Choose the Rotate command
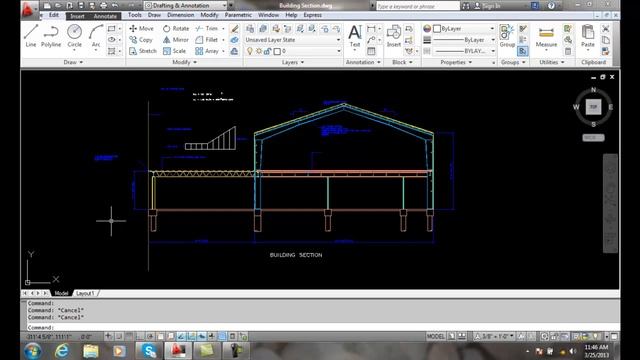This screenshot has width=640, height=360. (176, 29)
